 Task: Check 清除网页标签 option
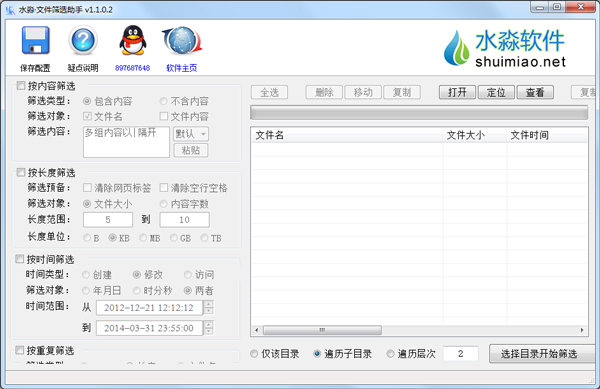point(87,187)
